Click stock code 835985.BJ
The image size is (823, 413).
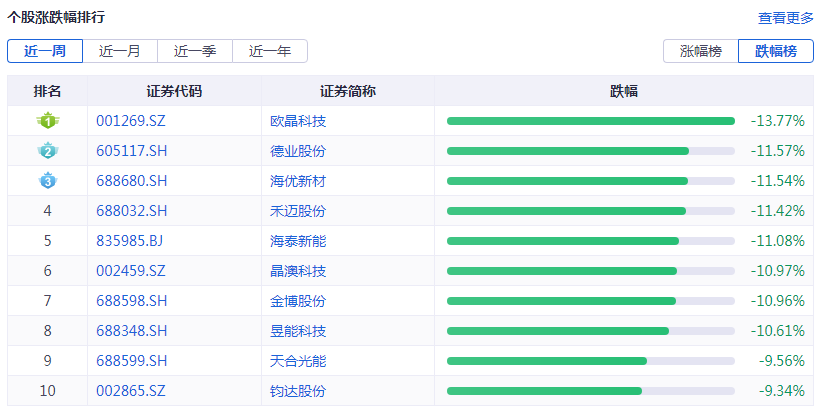coord(130,241)
